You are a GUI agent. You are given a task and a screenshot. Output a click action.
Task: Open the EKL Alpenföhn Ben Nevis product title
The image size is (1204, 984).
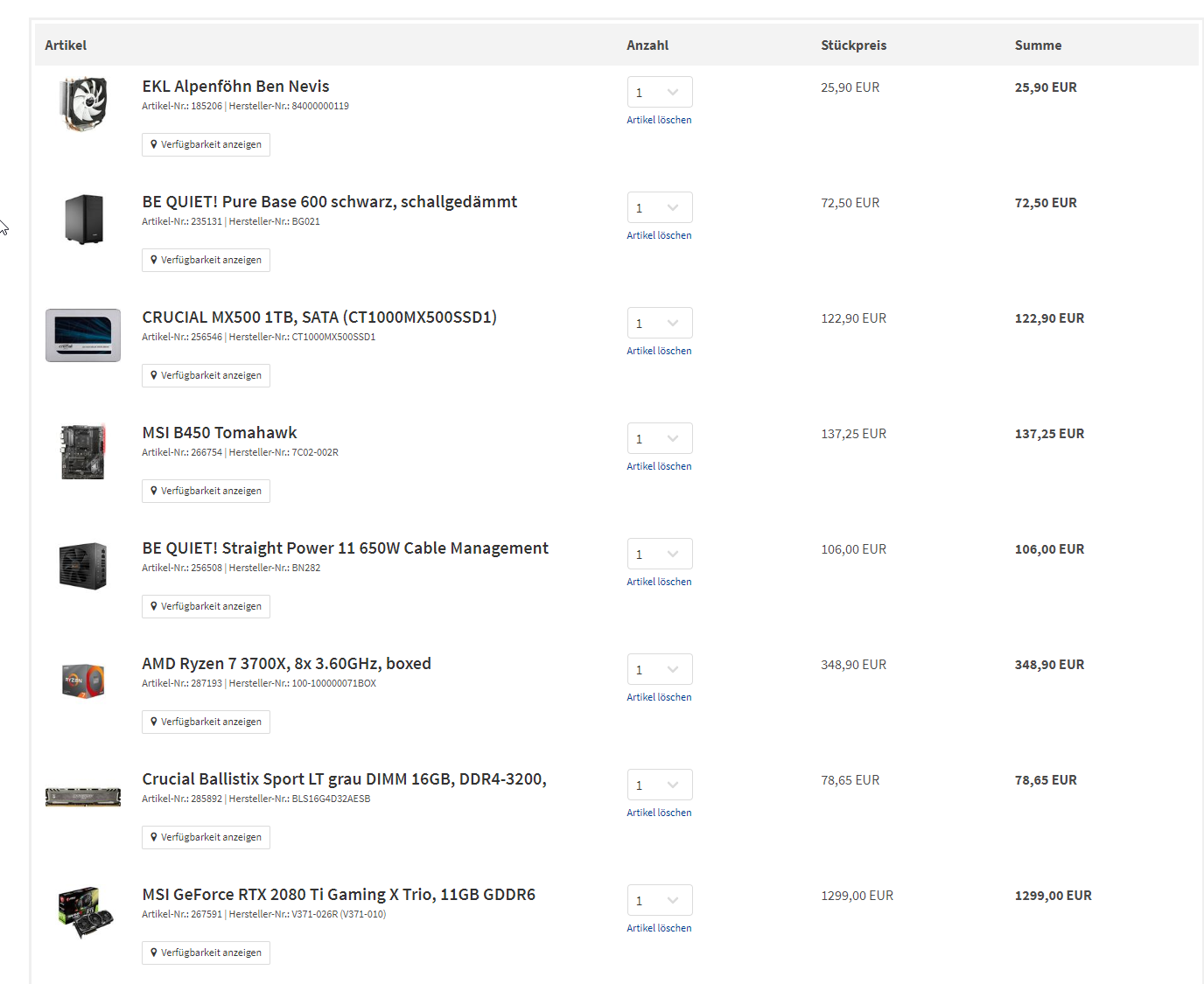pyautogui.click(x=235, y=87)
